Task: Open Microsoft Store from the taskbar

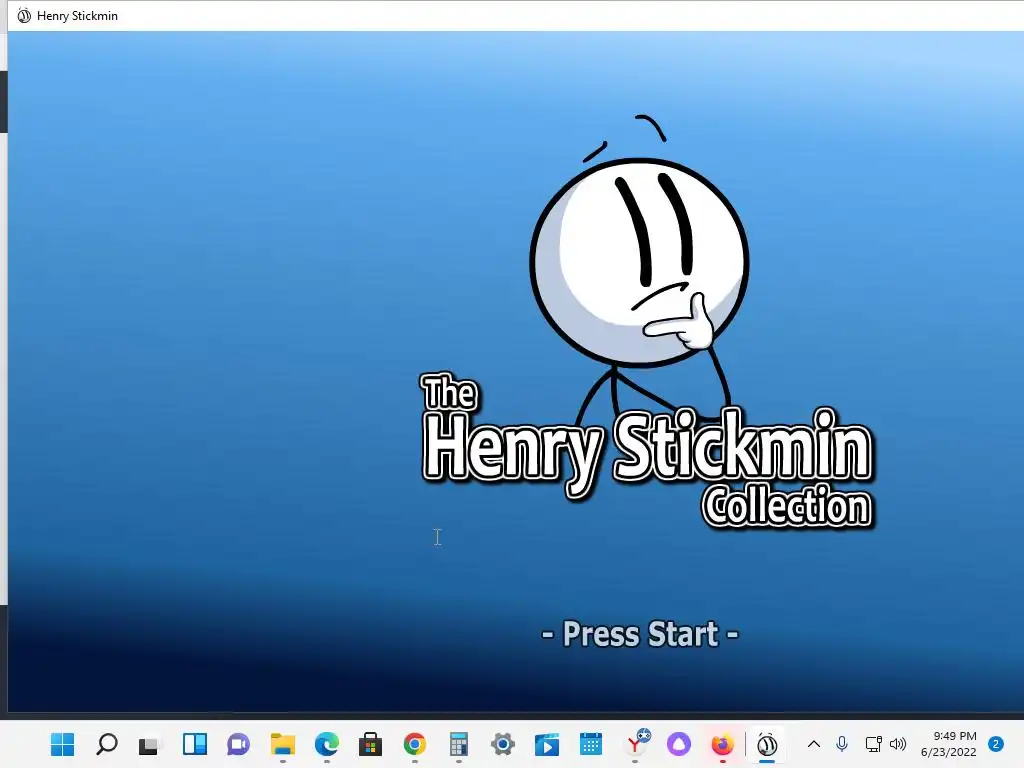Action: tap(370, 744)
